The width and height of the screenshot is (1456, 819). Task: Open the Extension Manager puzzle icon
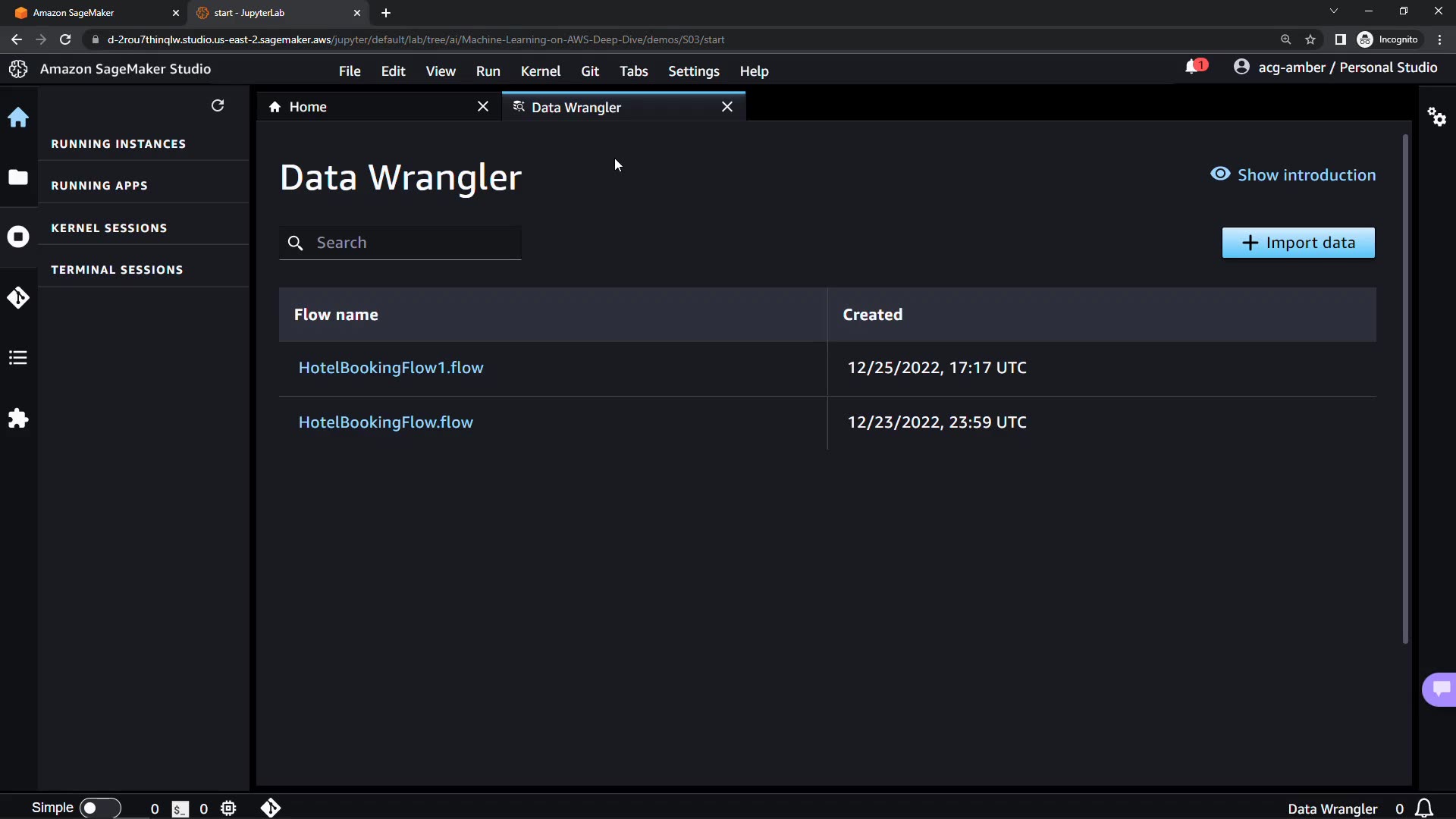pos(18,419)
